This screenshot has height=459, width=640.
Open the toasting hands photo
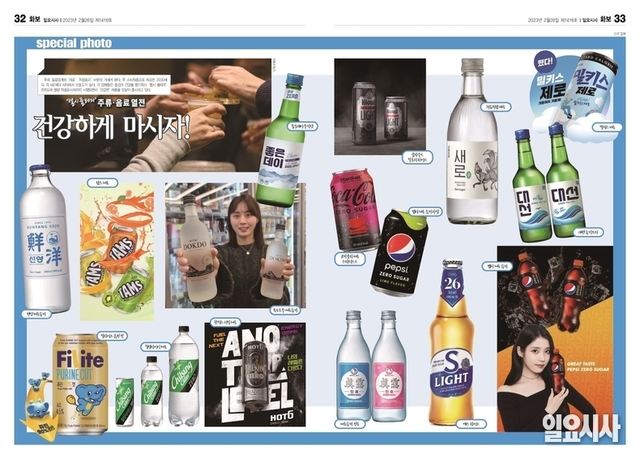point(158,115)
